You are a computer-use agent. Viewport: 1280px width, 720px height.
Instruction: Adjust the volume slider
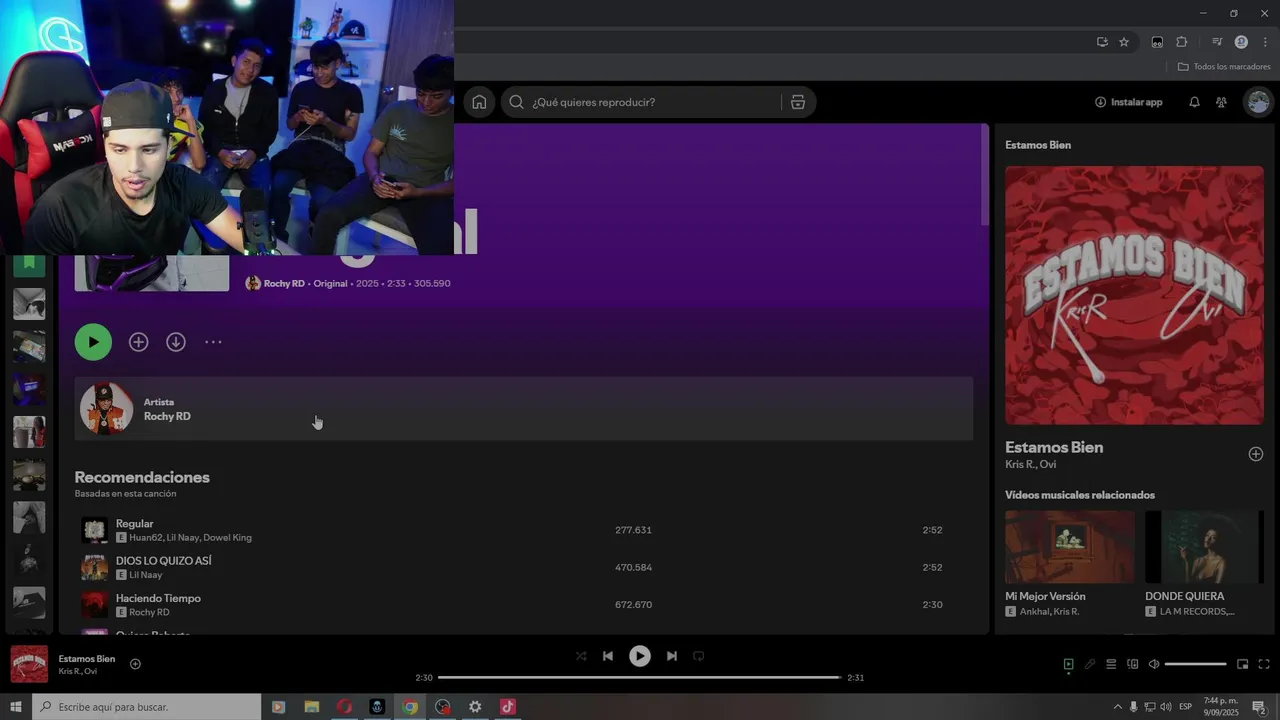[x=1196, y=664]
